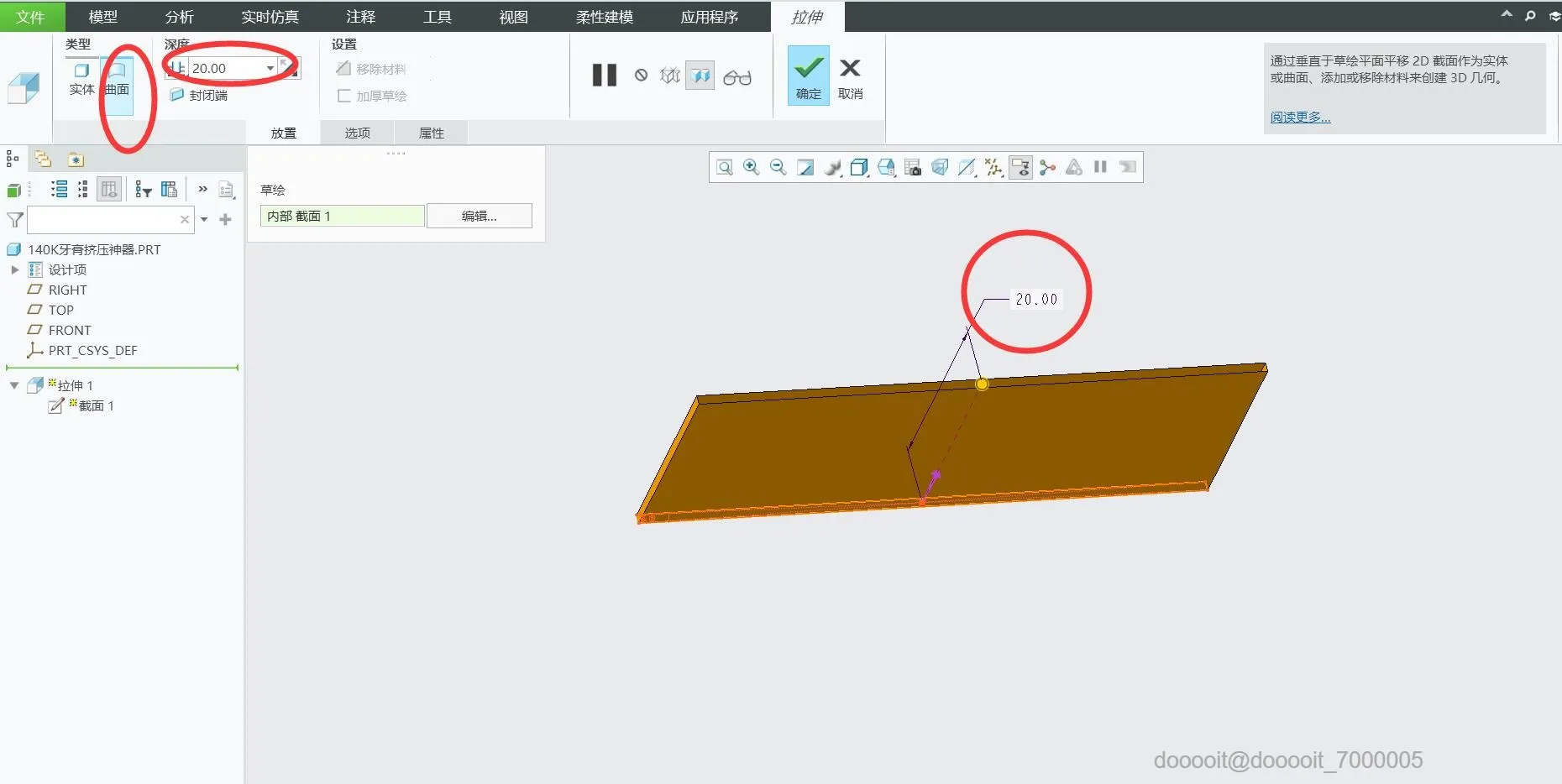The image size is (1562, 784).
Task: Select the 实体 solid type
Action: pyautogui.click(x=81, y=78)
